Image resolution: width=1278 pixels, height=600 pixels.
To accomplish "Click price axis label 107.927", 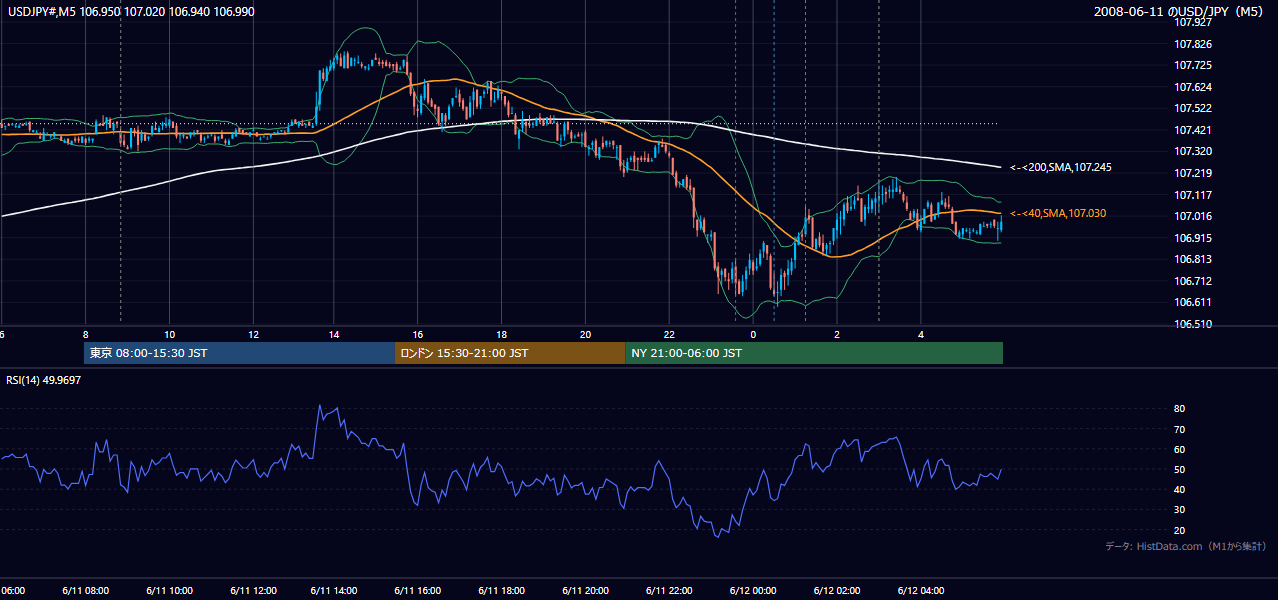I will tap(1194, 22).
